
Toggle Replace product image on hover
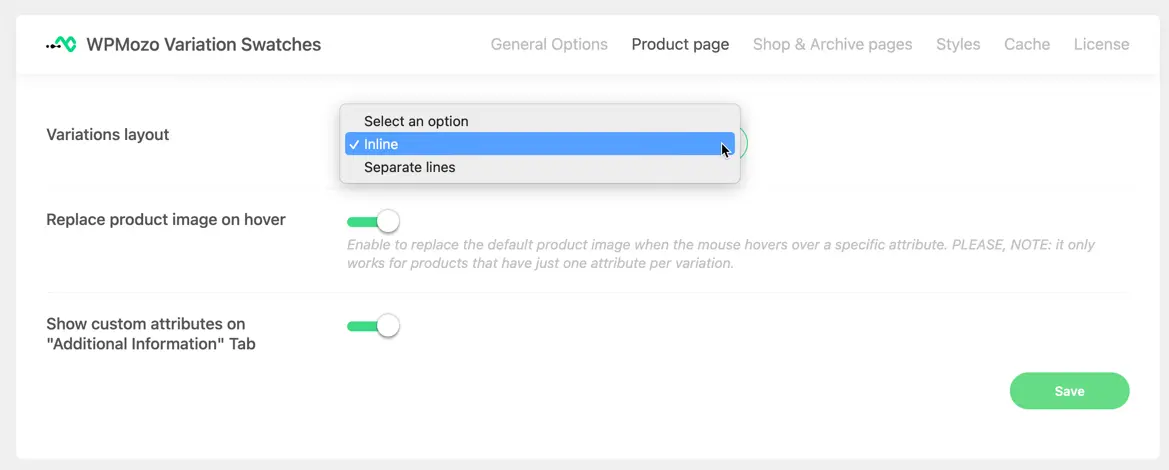click(373, 221)
